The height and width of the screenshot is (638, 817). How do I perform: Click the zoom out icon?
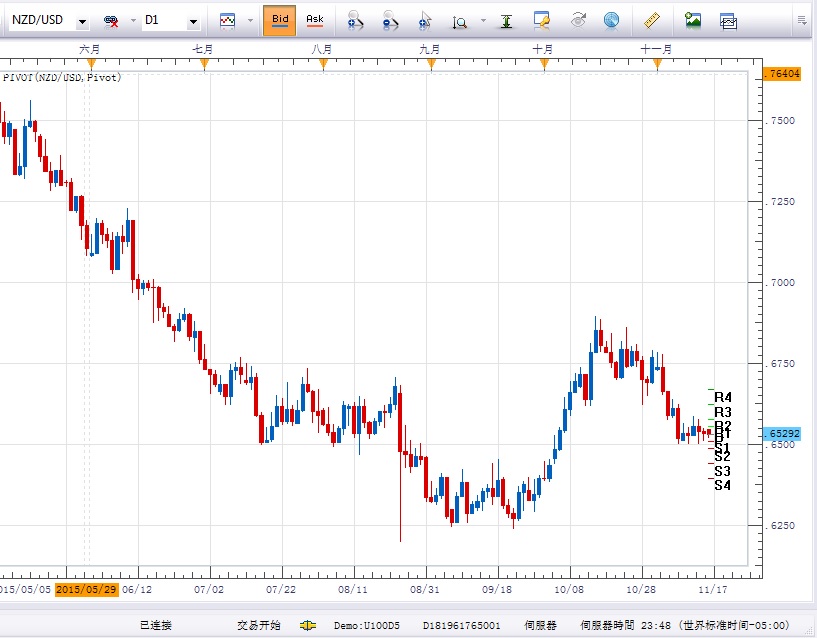pyautogui.click(x=388, y=20)
